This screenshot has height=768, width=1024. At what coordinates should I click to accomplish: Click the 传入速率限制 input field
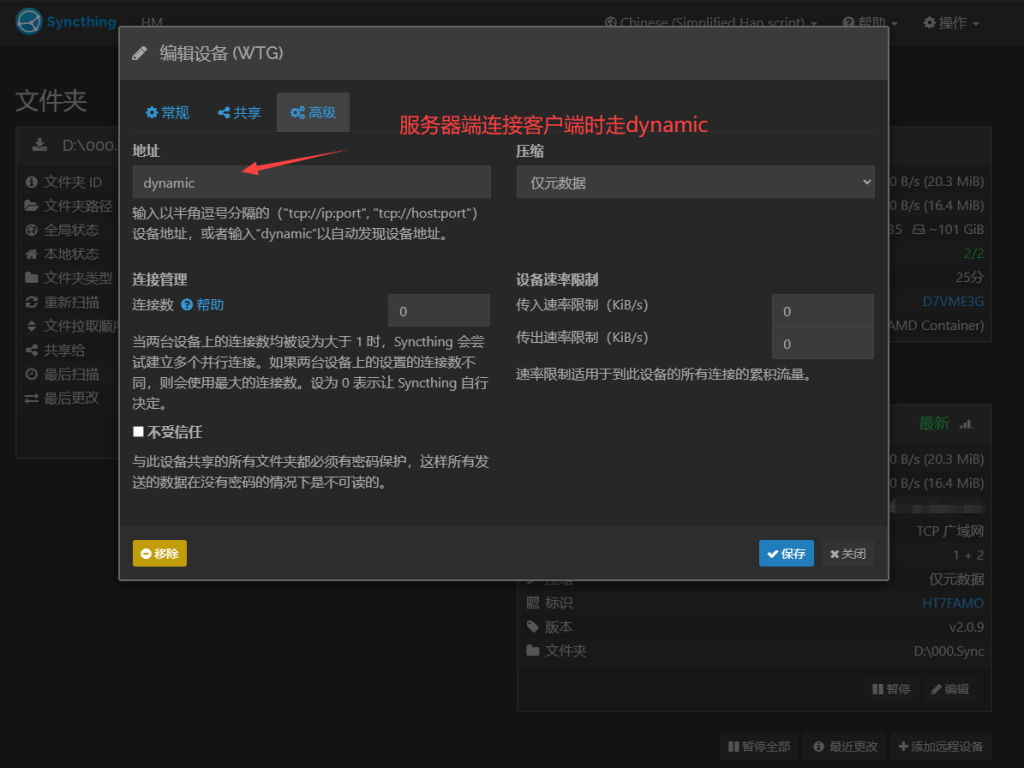click(x=822, y=311)
